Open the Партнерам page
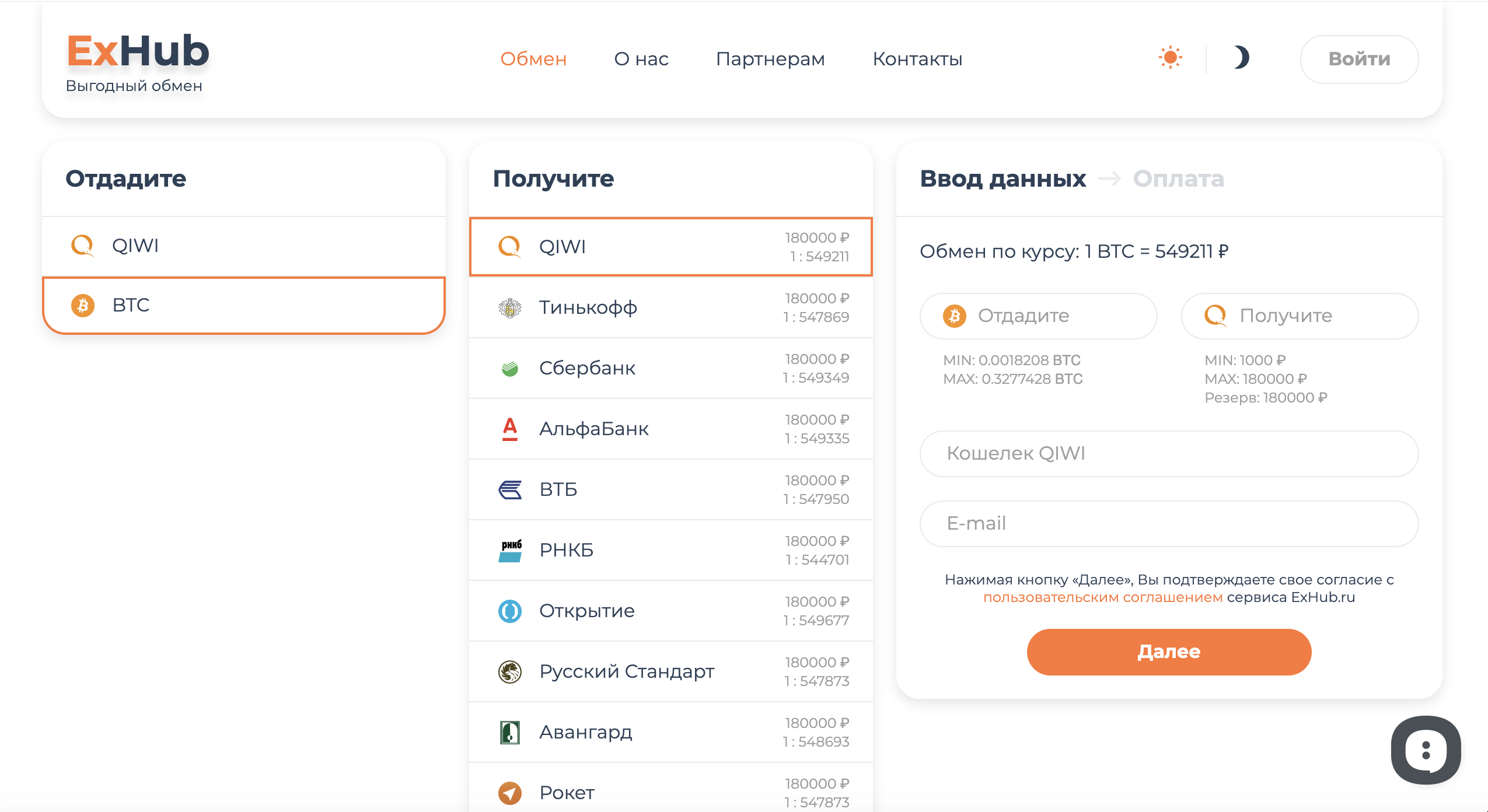This screenshot has height=812, width=1488. pyautogui.click(x=770, y=59)
